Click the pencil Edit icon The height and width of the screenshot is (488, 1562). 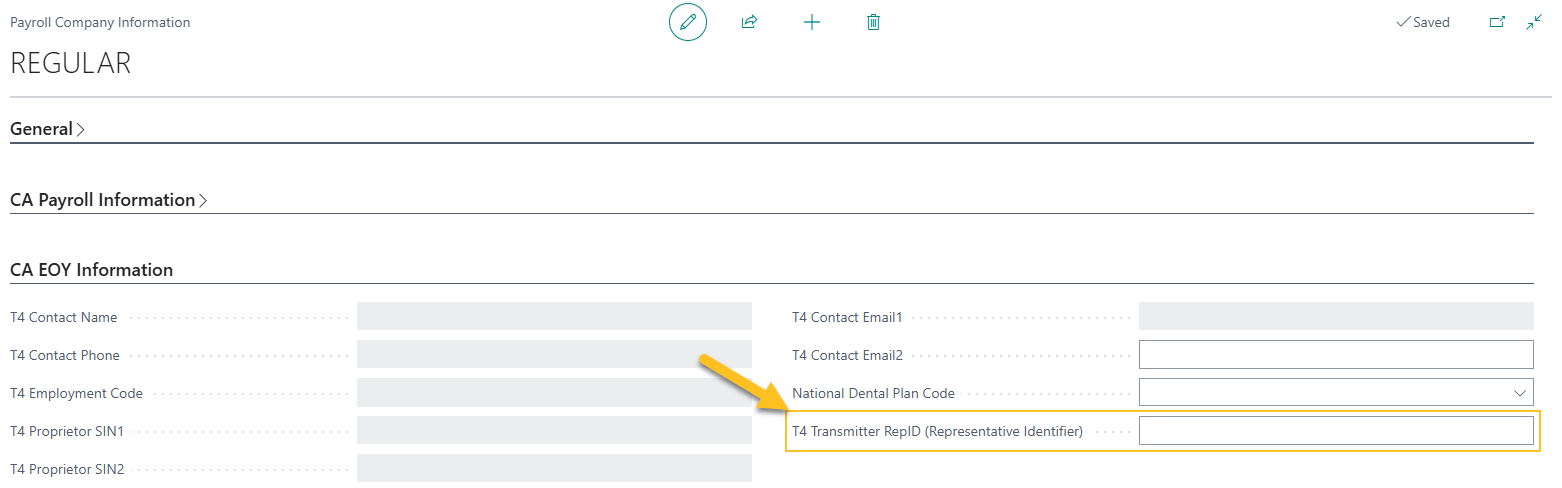687,22
